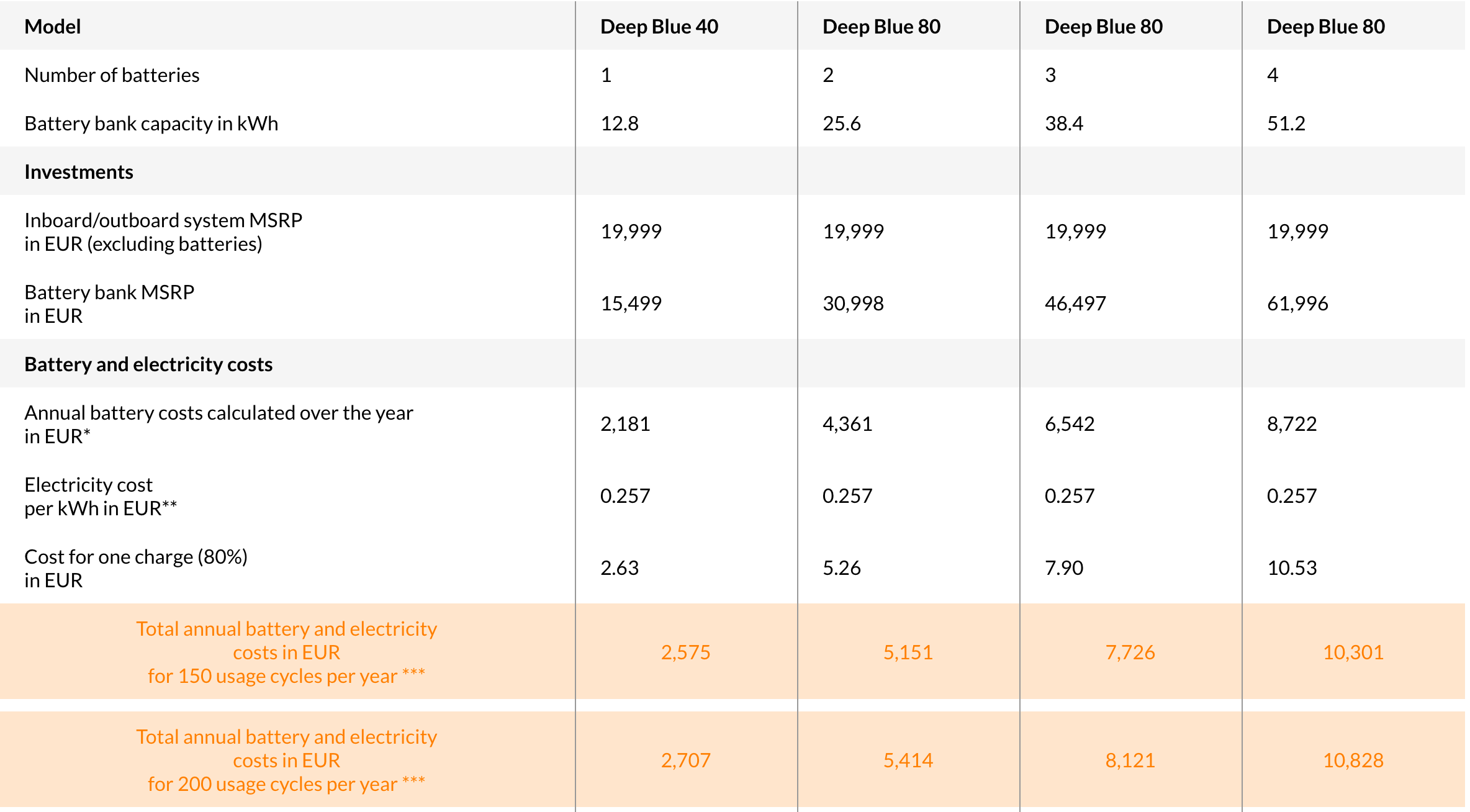Select the Battery and electricity costs heading
1470x812 pixels.
(x=148, y=364)
